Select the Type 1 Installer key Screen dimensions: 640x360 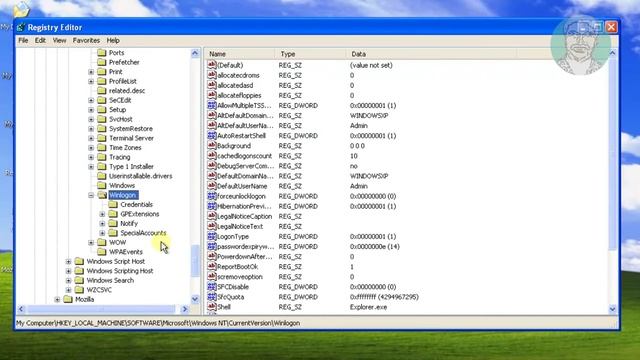131,167
